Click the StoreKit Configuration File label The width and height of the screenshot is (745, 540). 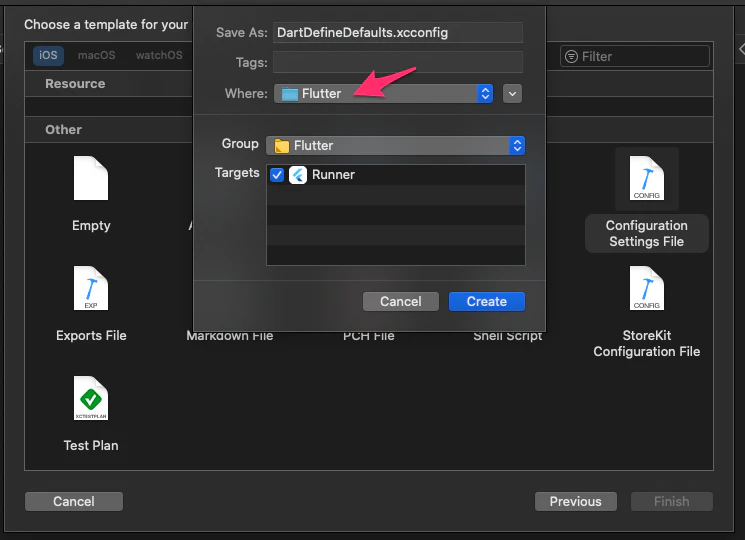point(647,343)
